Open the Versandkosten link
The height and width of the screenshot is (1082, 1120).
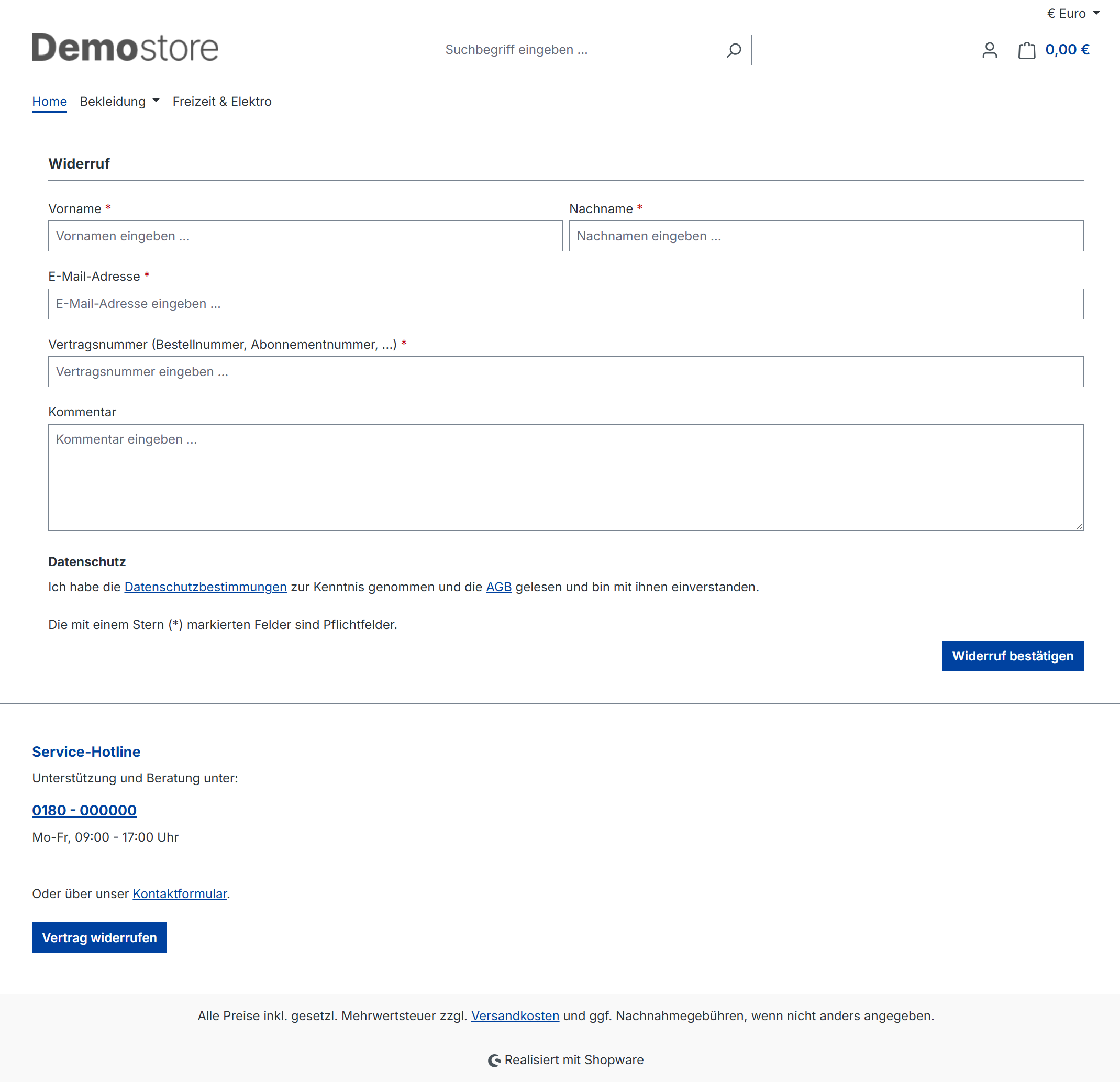coord(515,1016)
